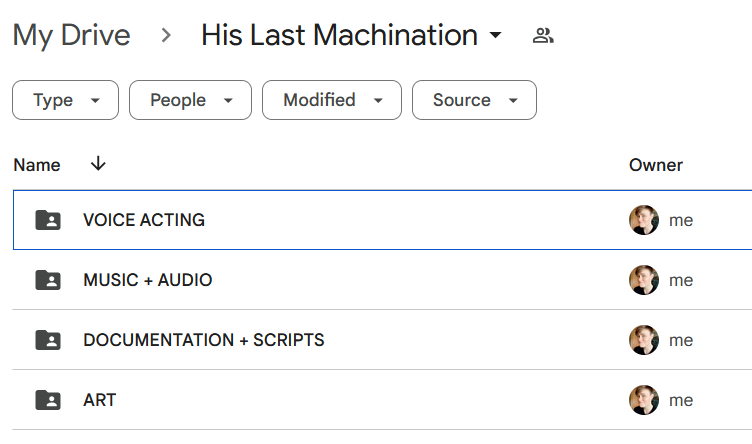Screen dimensions: 752x444
Task: Toggle sort direction arrow next to Name
Action: (x=98, y=164)
